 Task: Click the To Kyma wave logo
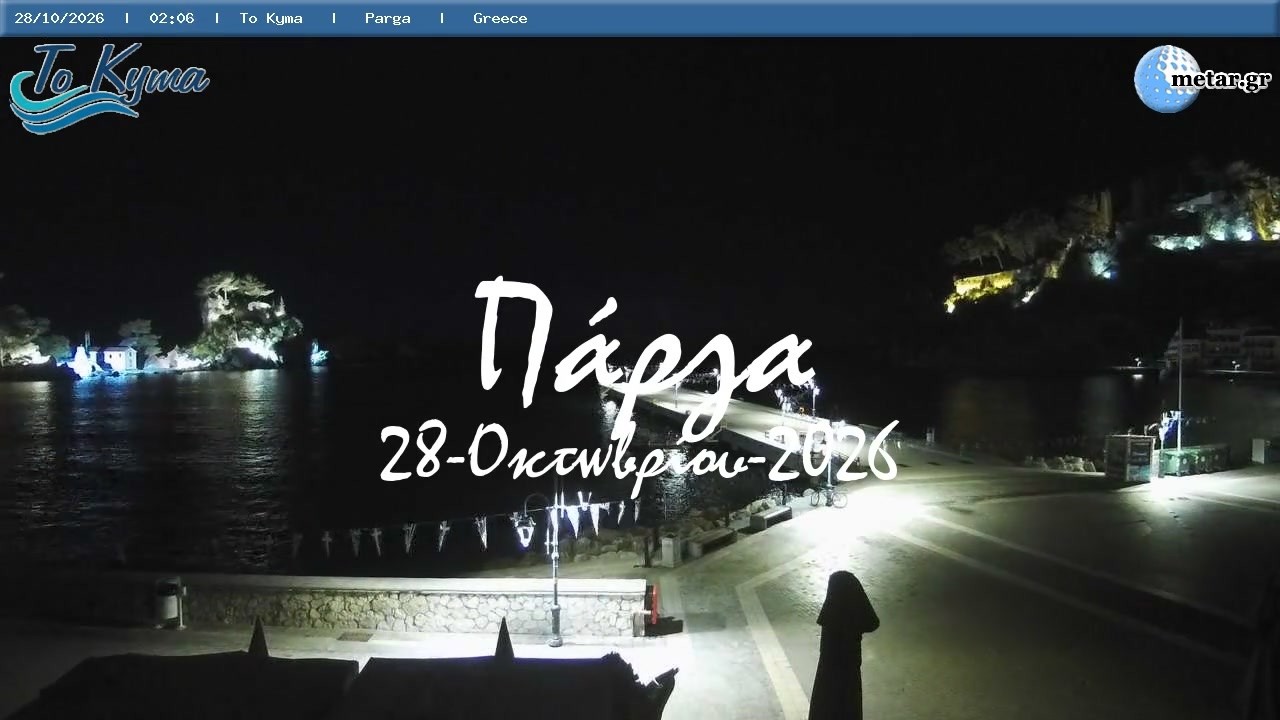[x=109, y=88]
